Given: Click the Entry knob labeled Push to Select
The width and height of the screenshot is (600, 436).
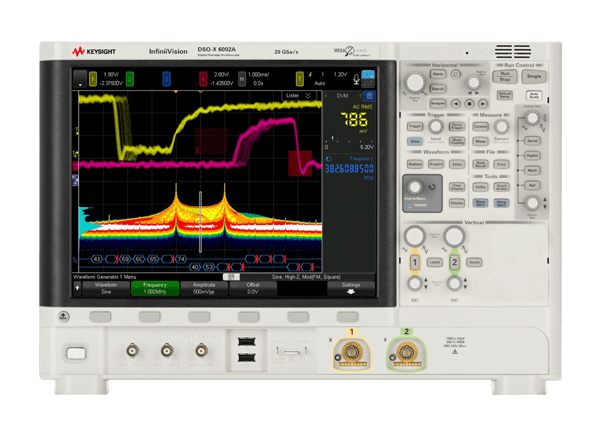Looking at the screenshot, I should coord(415,187).
